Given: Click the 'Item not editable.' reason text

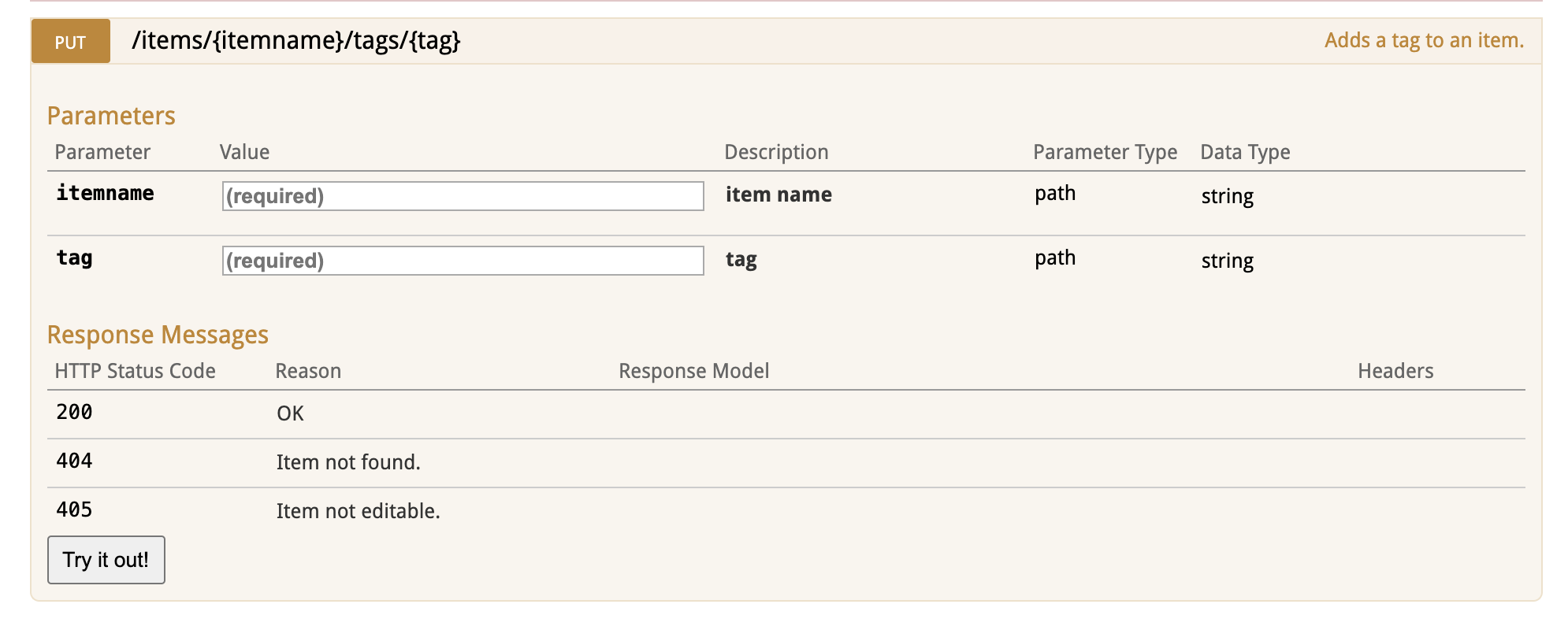Looking at the screenshot, I should click(358, 511).
